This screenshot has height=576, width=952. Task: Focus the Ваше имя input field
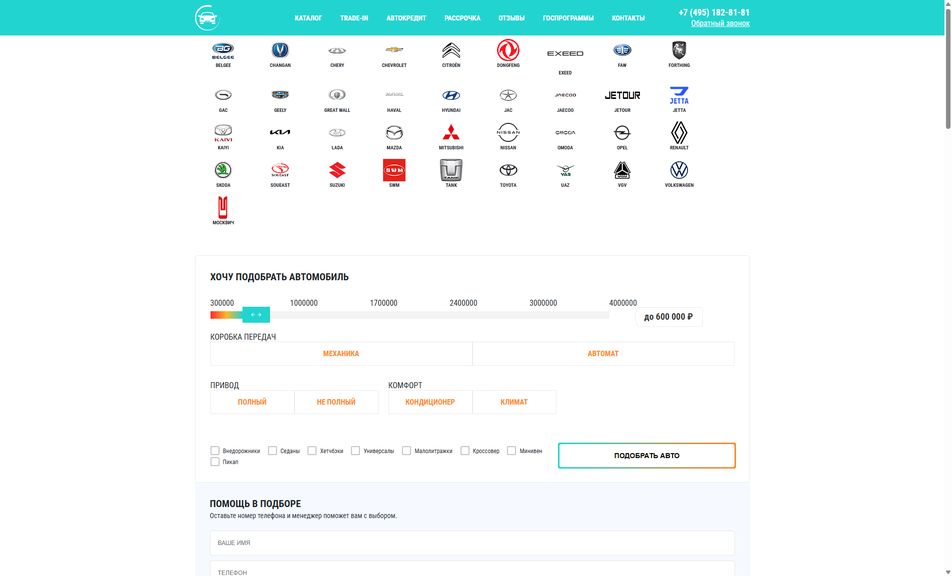coord(472,543)
